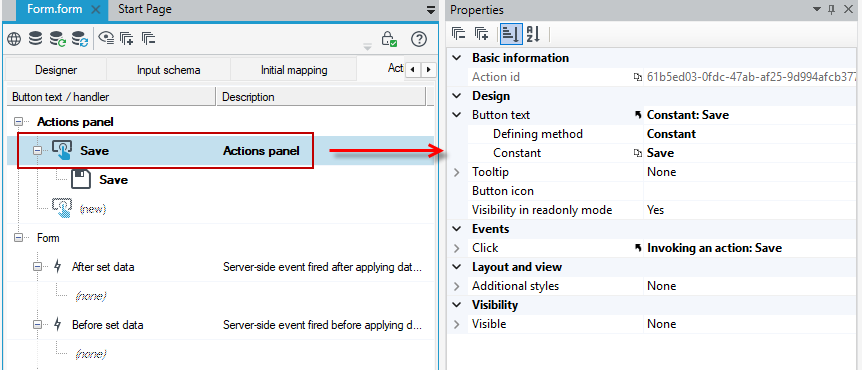
Task: Select (none) under Before set data
Action: pos(90,354)
